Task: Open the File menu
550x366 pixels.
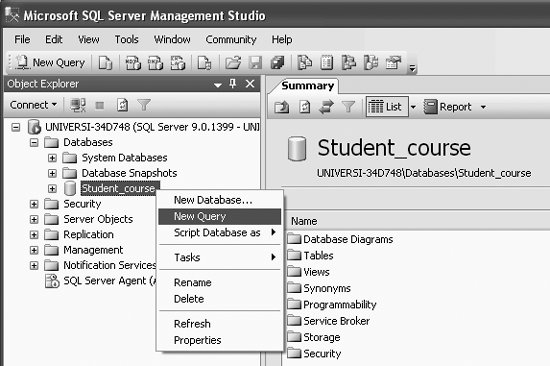Action: [22, 39]
